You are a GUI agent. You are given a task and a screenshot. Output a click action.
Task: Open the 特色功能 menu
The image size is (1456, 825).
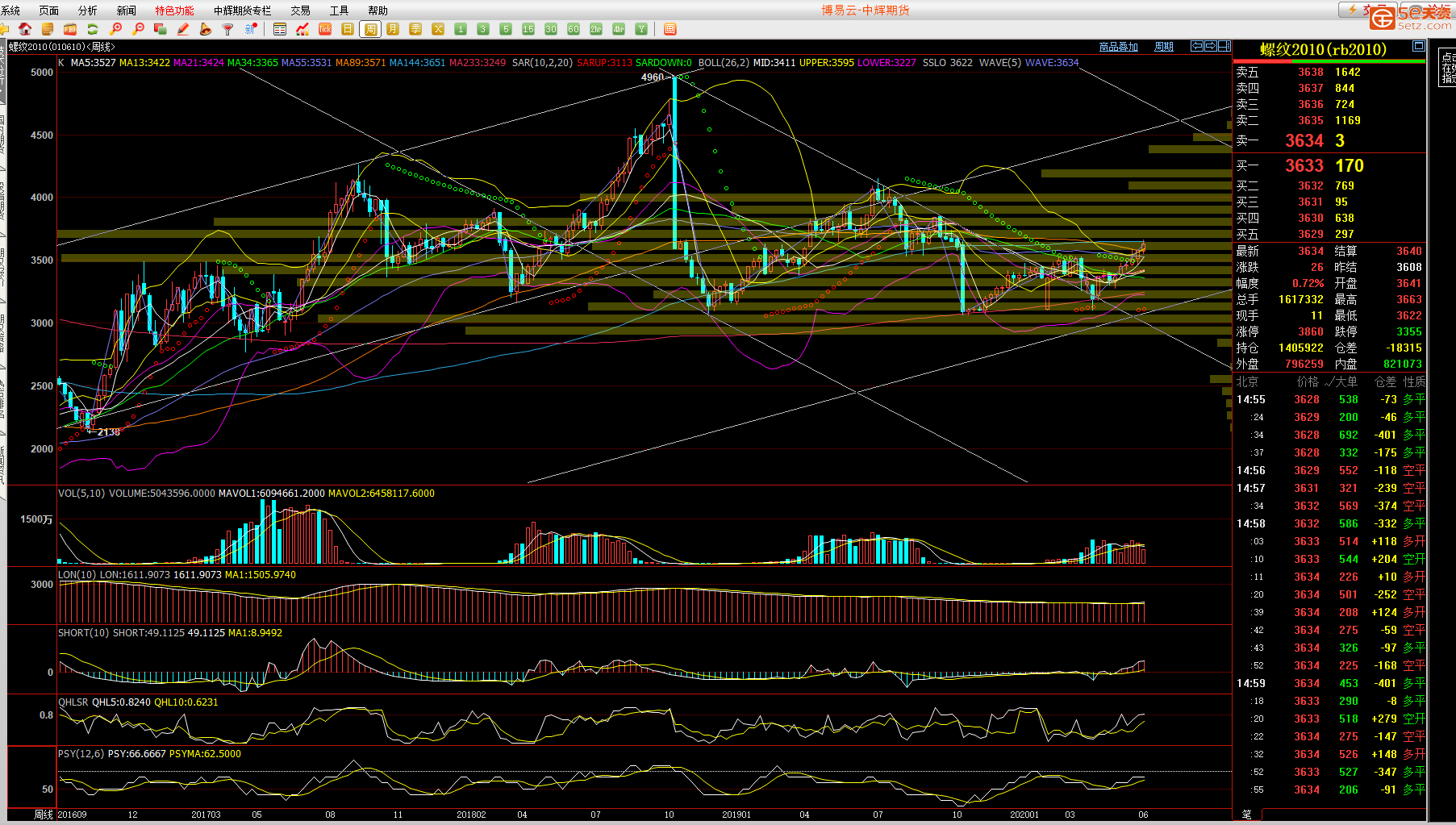[175, 10]
